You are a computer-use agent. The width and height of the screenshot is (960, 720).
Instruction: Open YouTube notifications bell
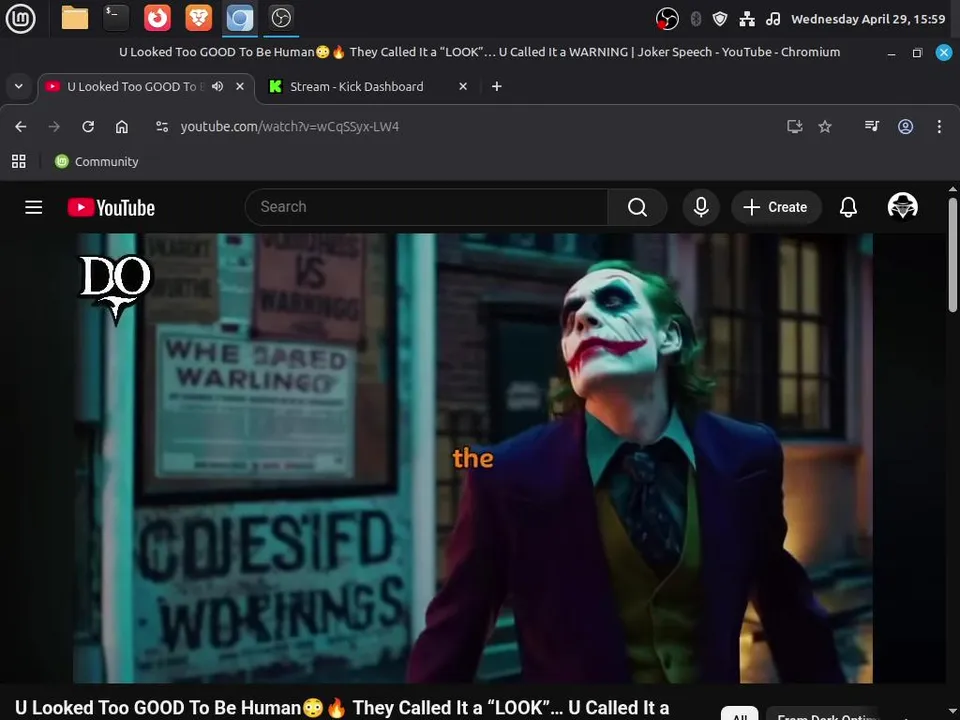point(848,207)
